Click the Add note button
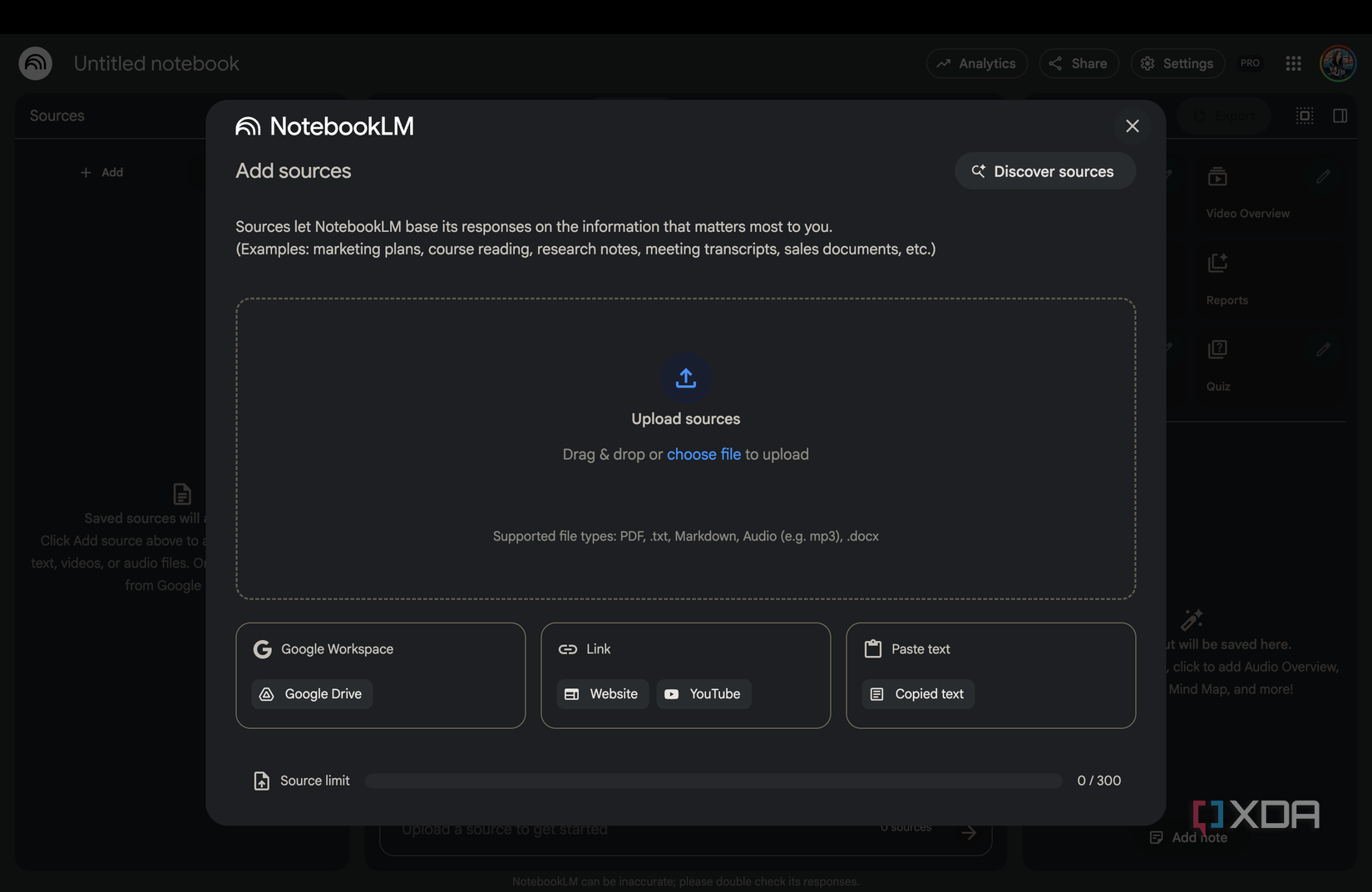This screenshot has width=1372, height=892. click(1188, 837)
